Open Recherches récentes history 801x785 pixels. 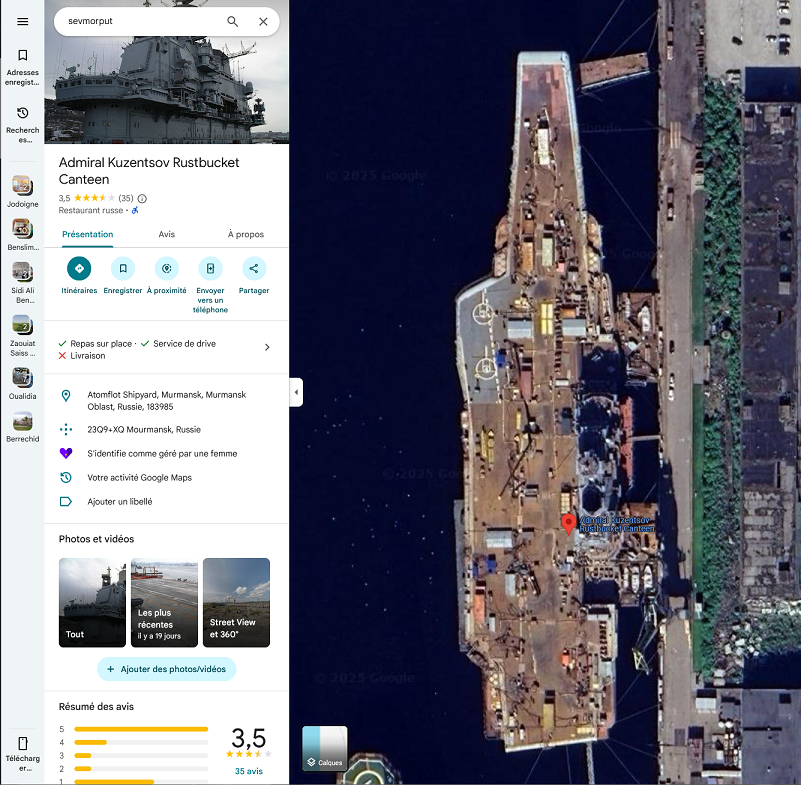point(22,125)
